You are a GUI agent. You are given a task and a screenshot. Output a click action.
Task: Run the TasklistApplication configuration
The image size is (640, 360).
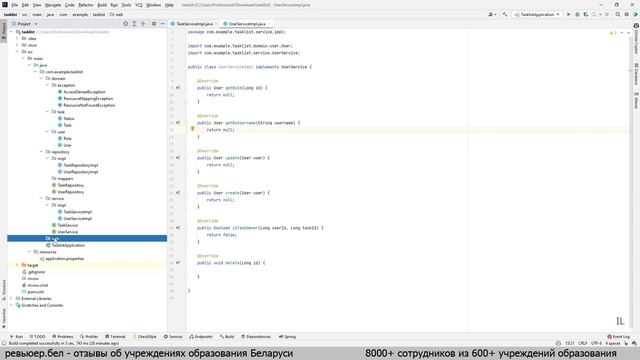click(x=568, y=14)
